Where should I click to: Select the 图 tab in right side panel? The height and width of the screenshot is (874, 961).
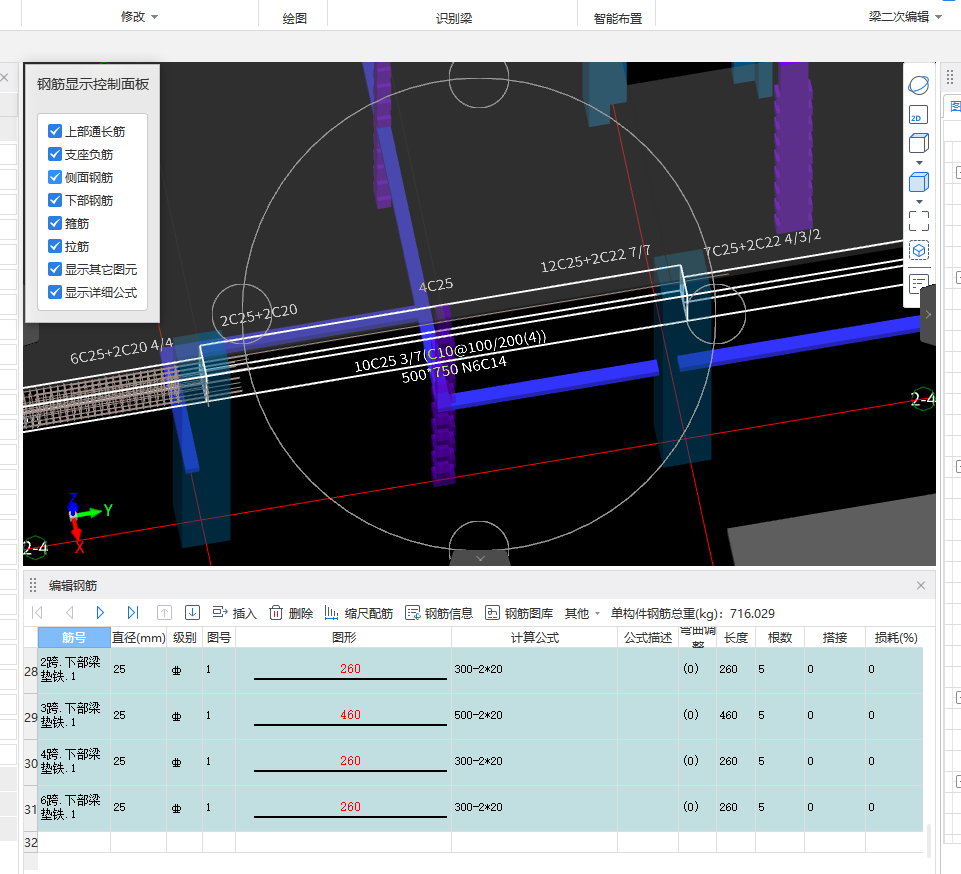(954, 107)
